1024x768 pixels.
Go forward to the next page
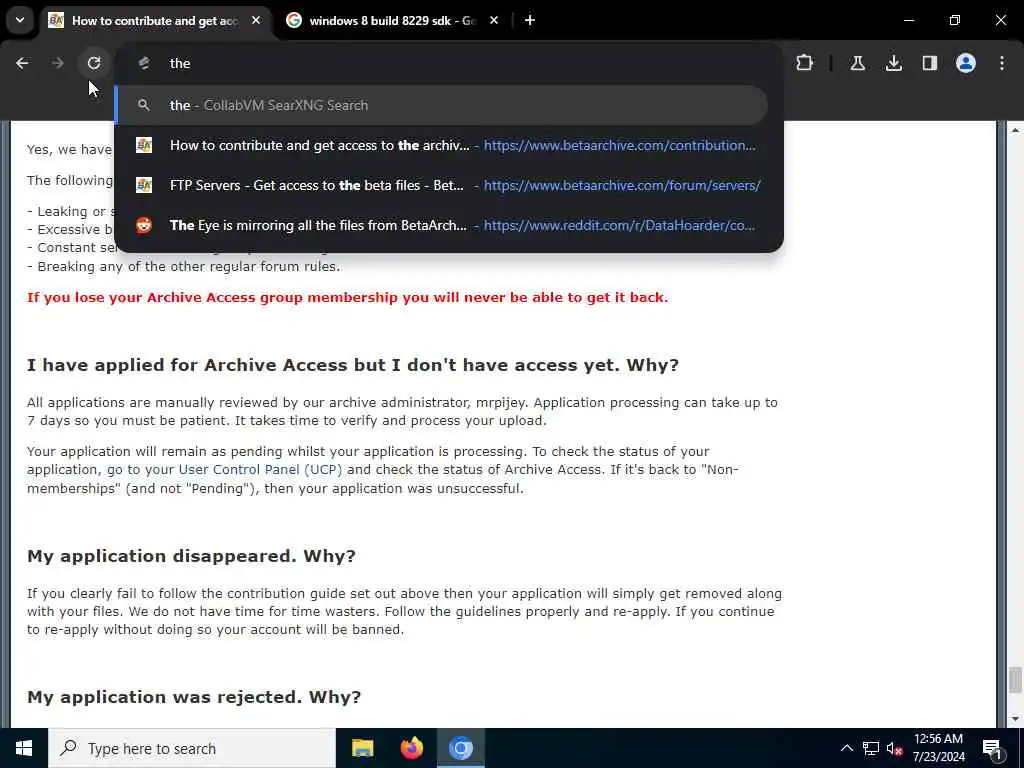pos(57,63)
